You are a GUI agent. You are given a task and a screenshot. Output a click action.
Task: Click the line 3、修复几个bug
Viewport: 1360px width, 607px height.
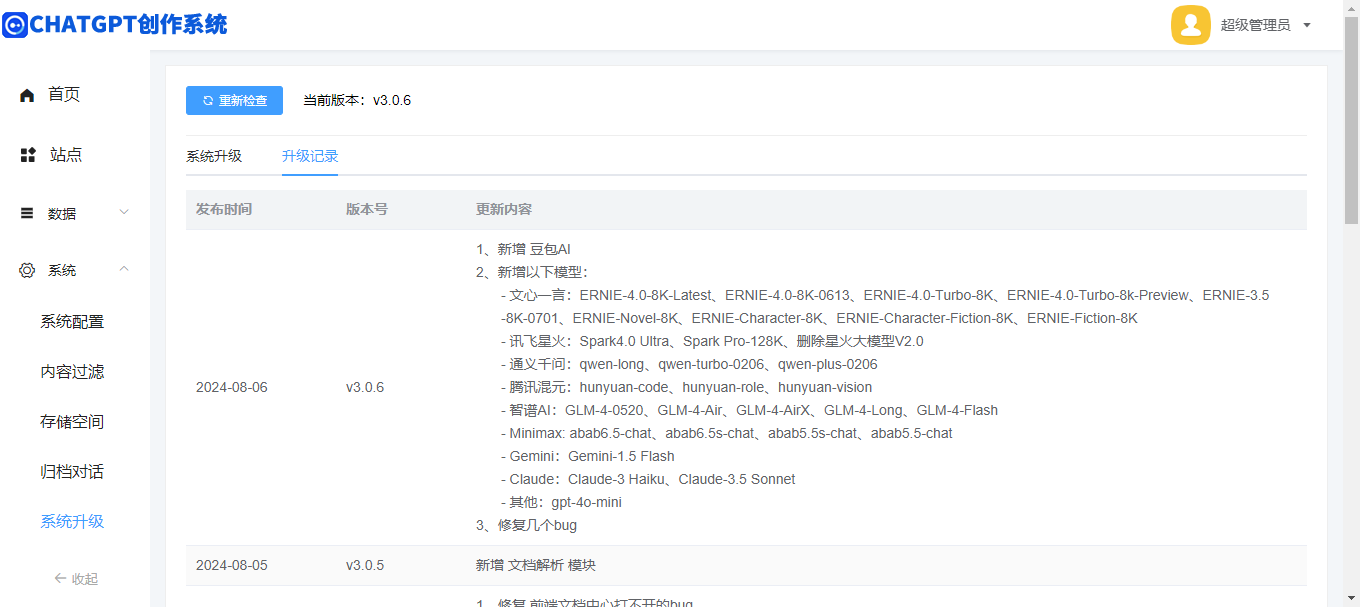point(526,526)
